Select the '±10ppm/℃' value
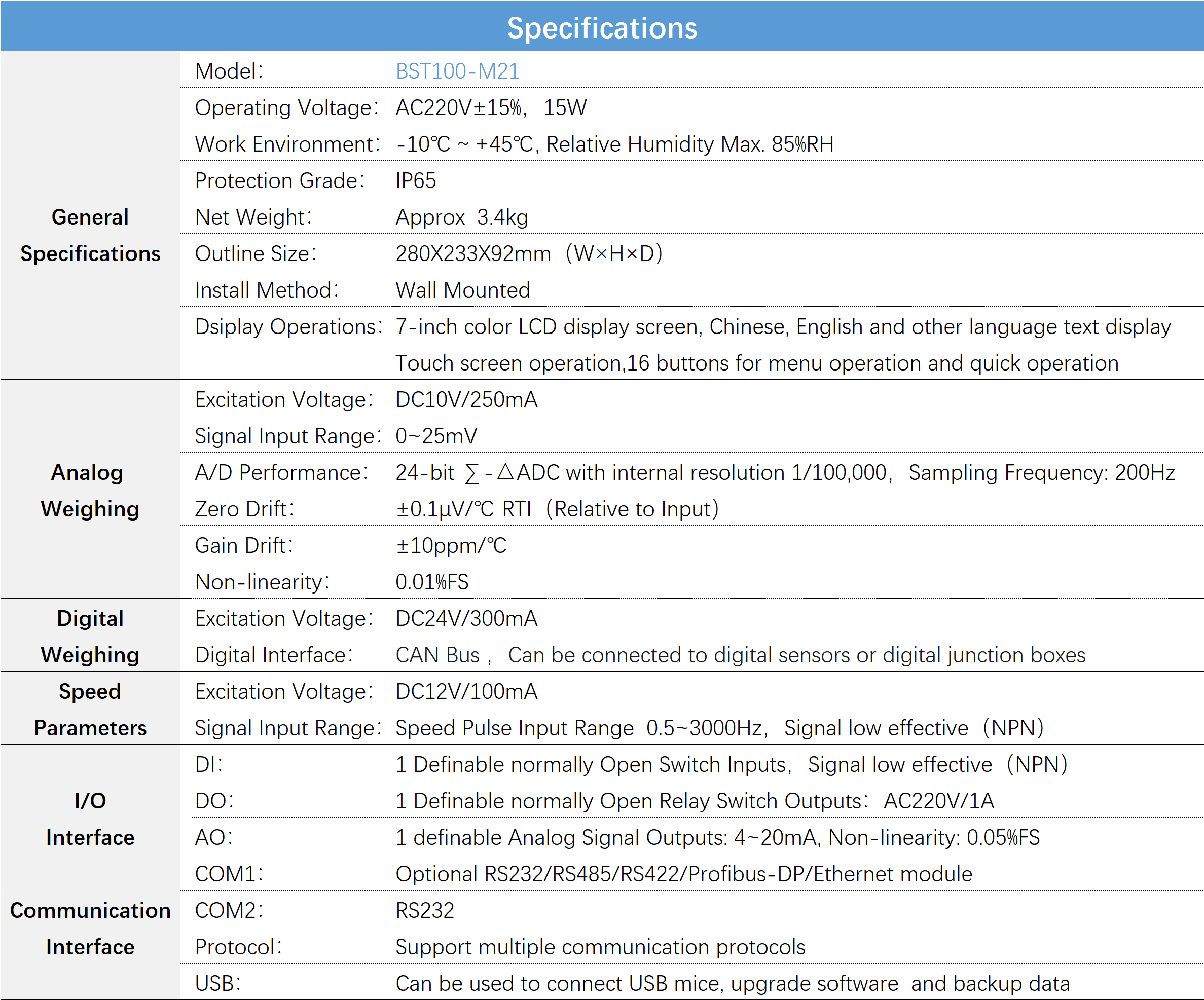The image size is (1204, 1000). coord(451,545)
